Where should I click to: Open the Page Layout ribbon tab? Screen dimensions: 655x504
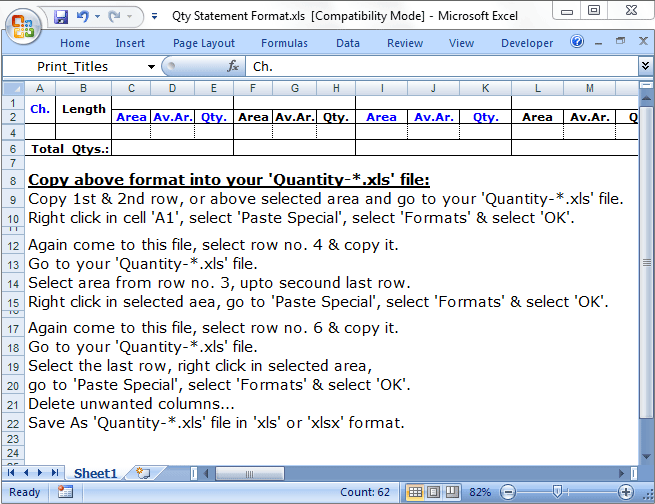(x=204, y=43)
